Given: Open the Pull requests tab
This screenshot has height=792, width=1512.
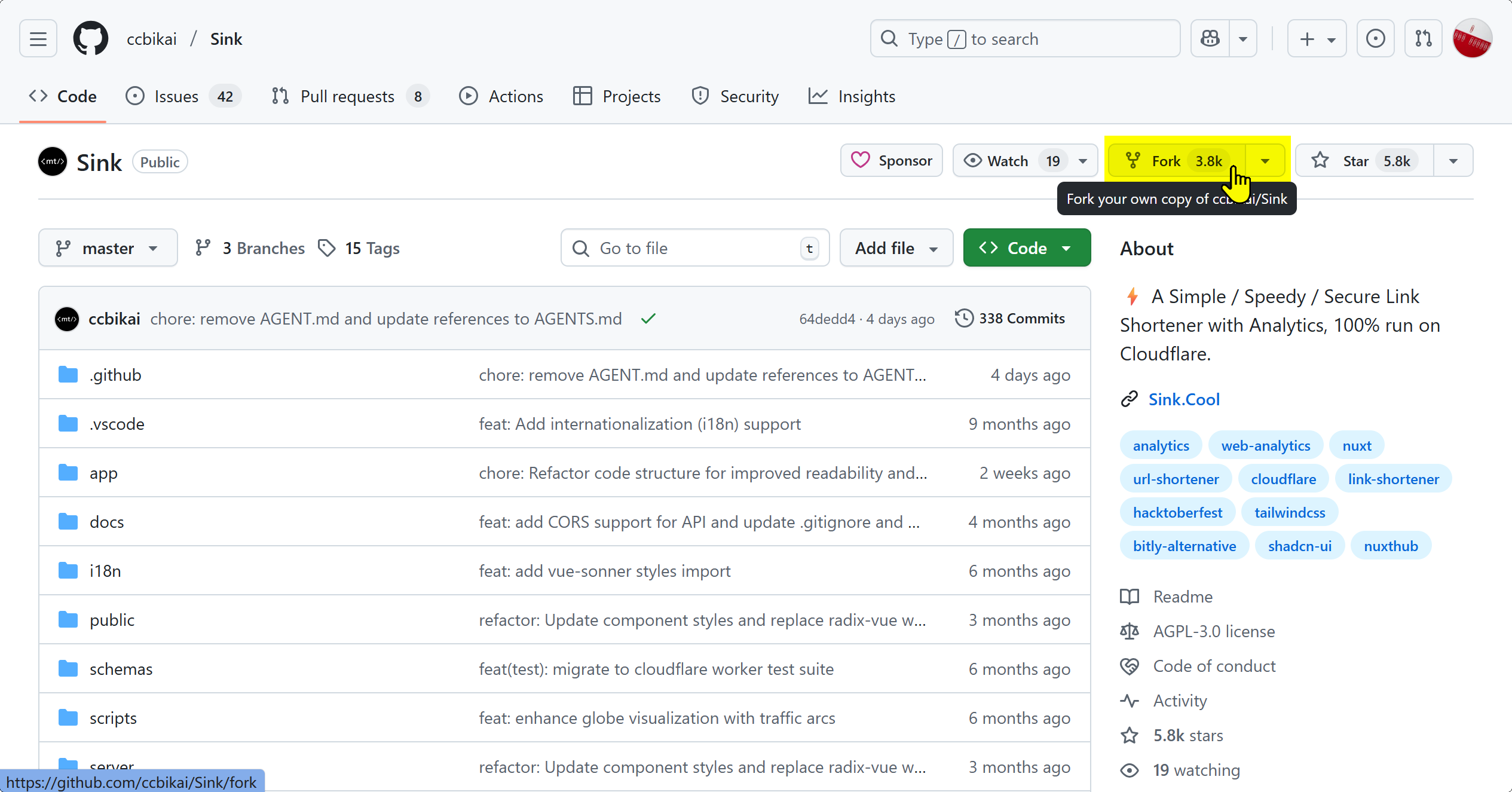Looking at the screenshot, I should (x=347, y=96).
